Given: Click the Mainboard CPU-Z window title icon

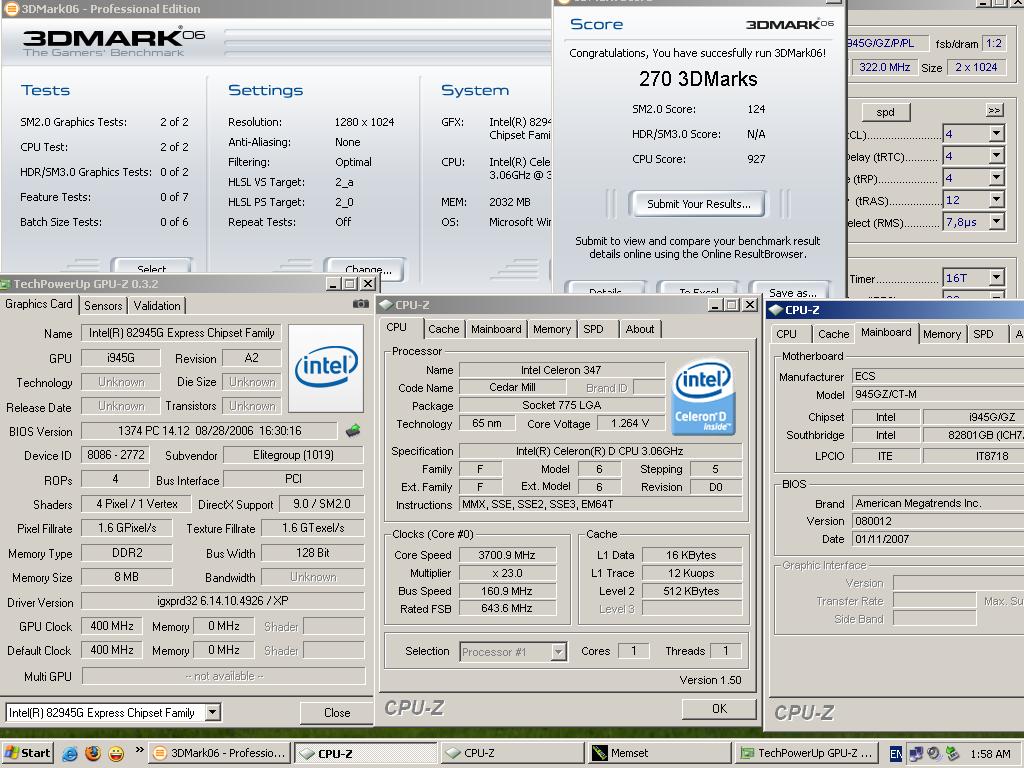Looking at the screenshot, I should tap(775, 310).
